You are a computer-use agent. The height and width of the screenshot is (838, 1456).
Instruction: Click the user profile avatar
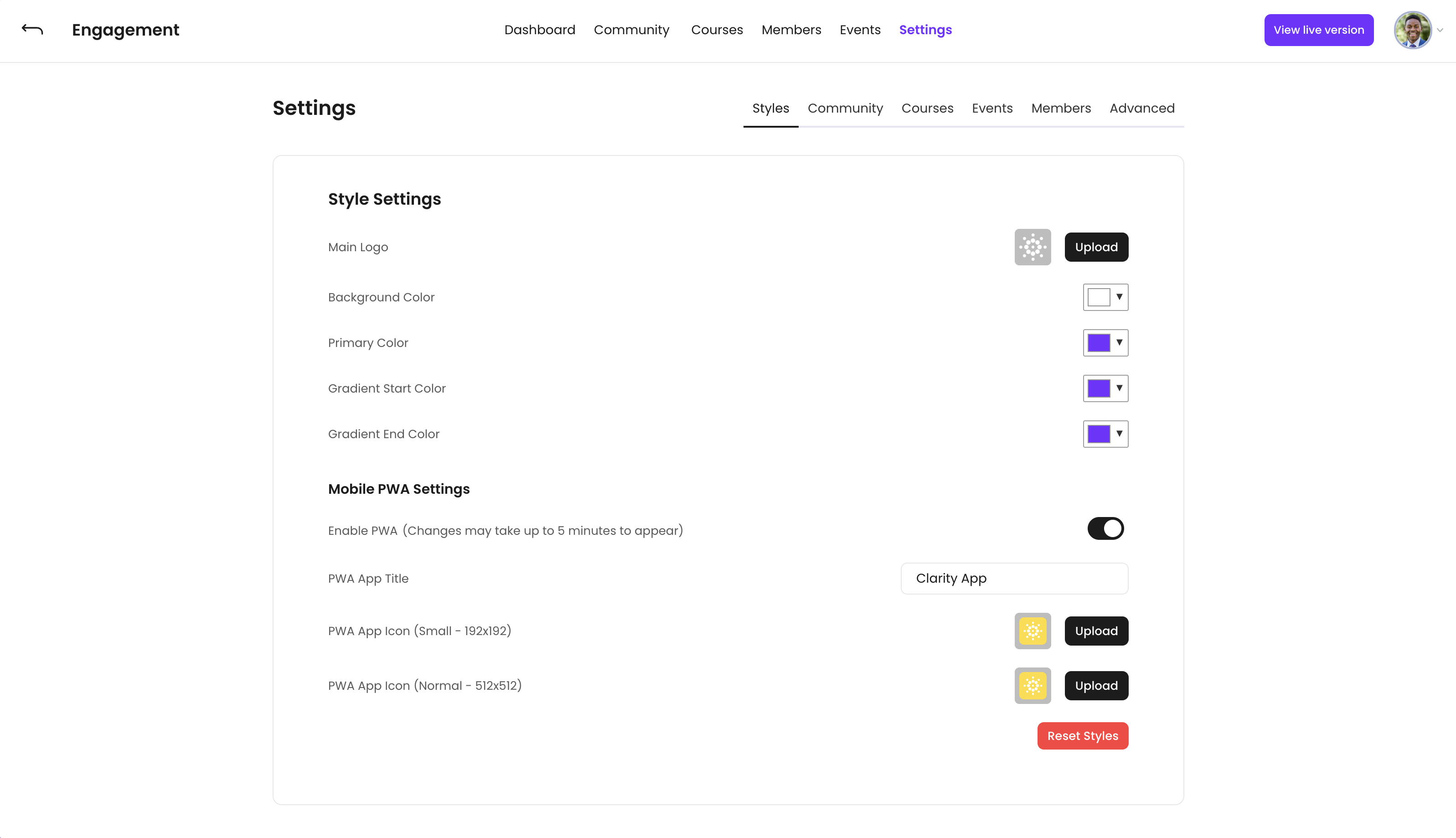click(x=1412, y=30)
